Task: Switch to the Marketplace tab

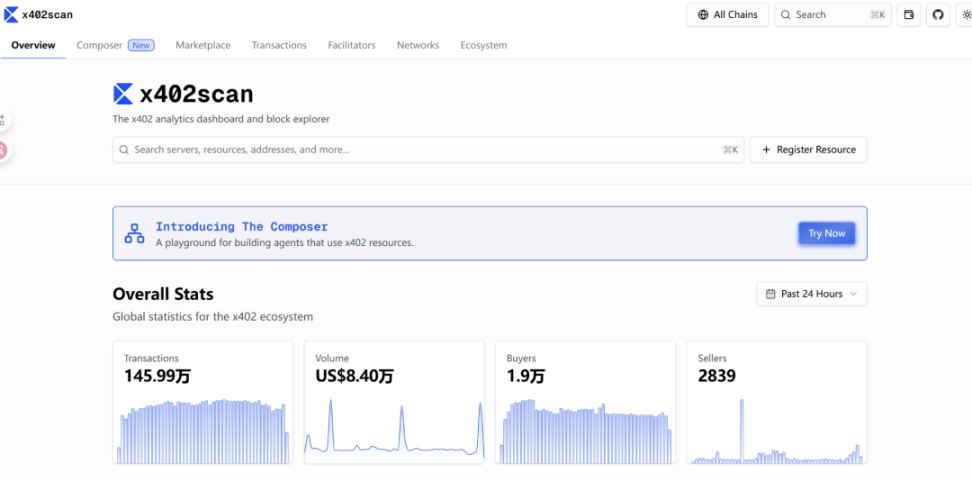Action: 203,45
